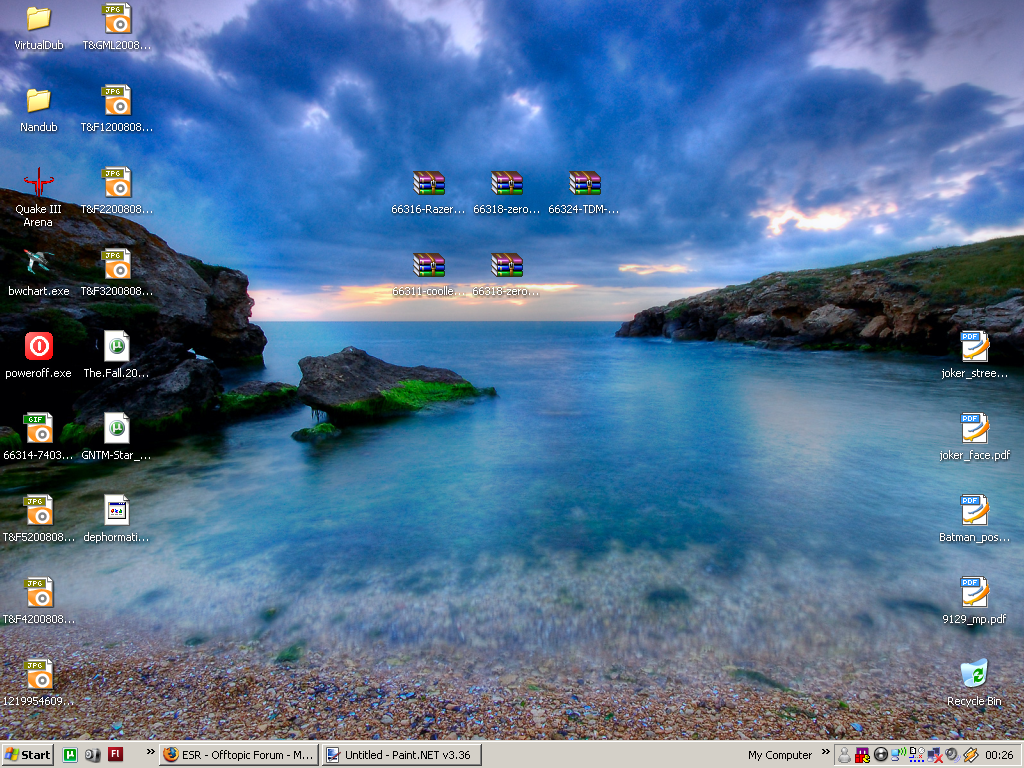
Task: Select the 66316-Razer WinRAR archive
Action: 428,184
